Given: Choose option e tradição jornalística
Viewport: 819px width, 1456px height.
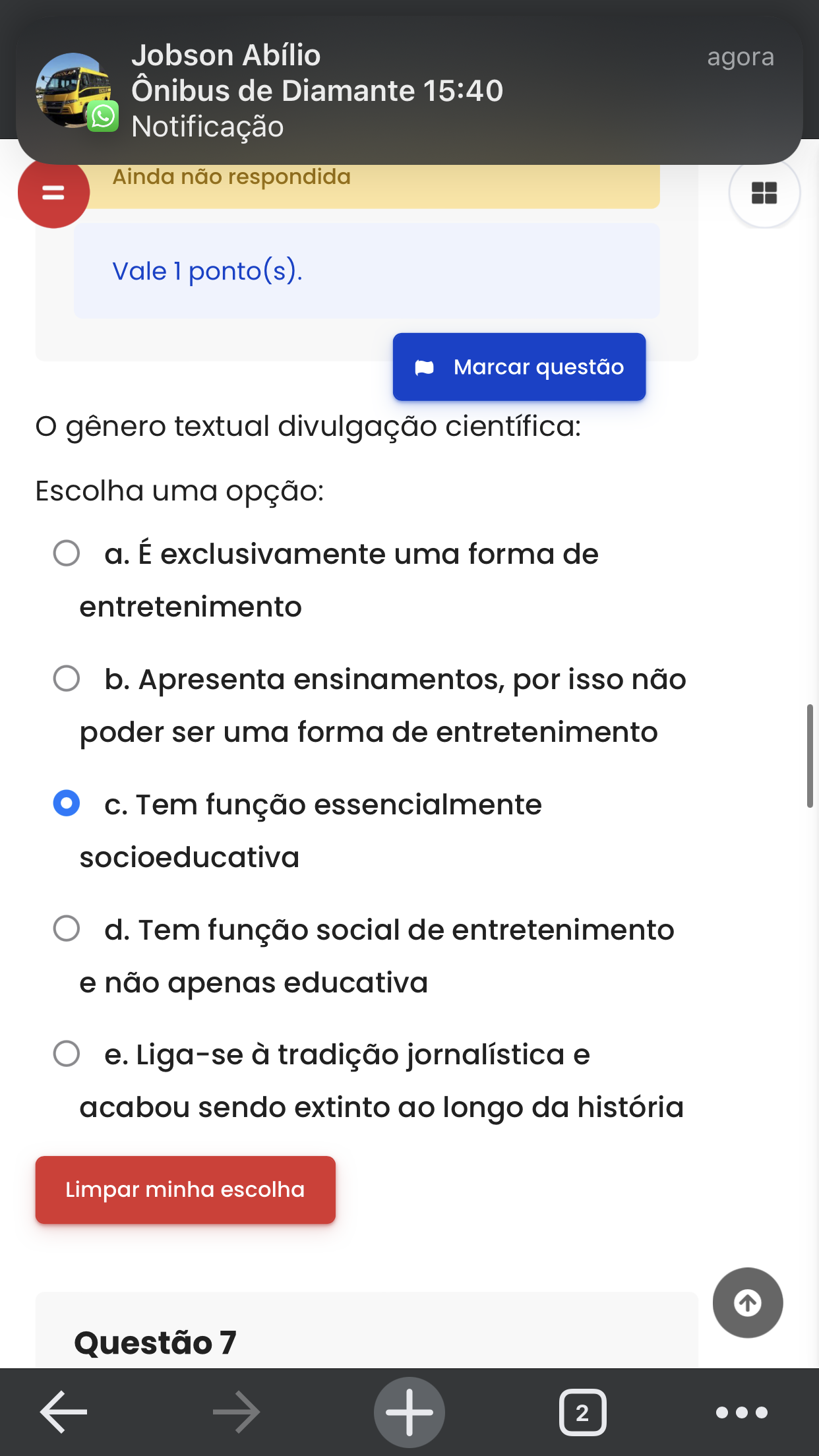Looking at the screenshot, I should pos(67,1054).
